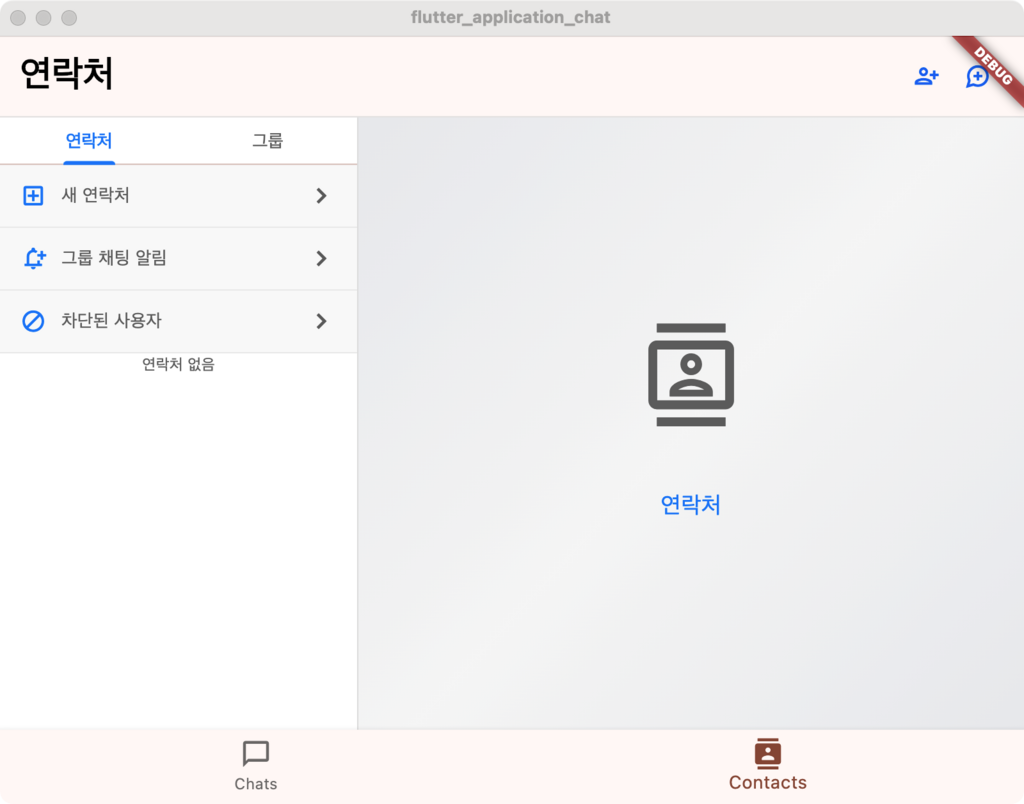The image size is (1024, 804).
Task: Tap the Chats speech bubble icon
Action: [256, 754]
